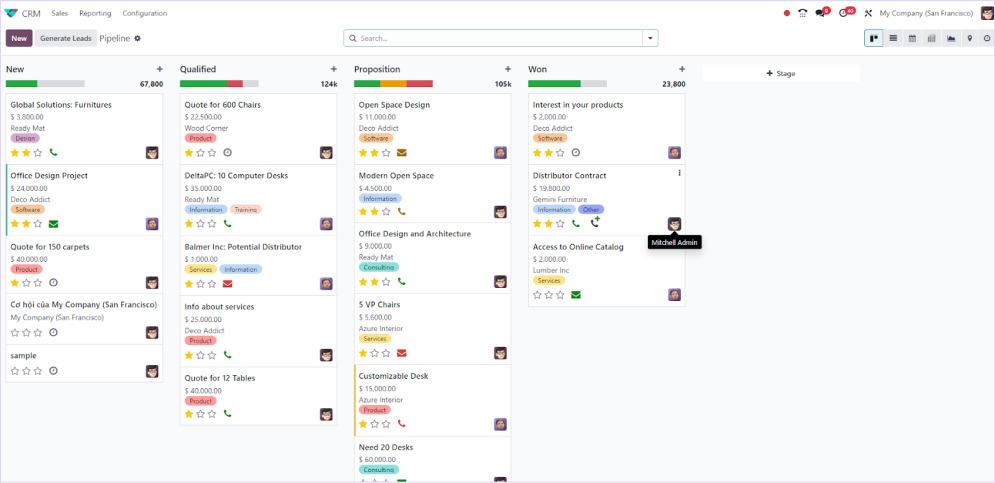The width and height of the screenshot is (995, 483).
Task: Set second priority star on Info about services
Action: (x=201, y=355)
